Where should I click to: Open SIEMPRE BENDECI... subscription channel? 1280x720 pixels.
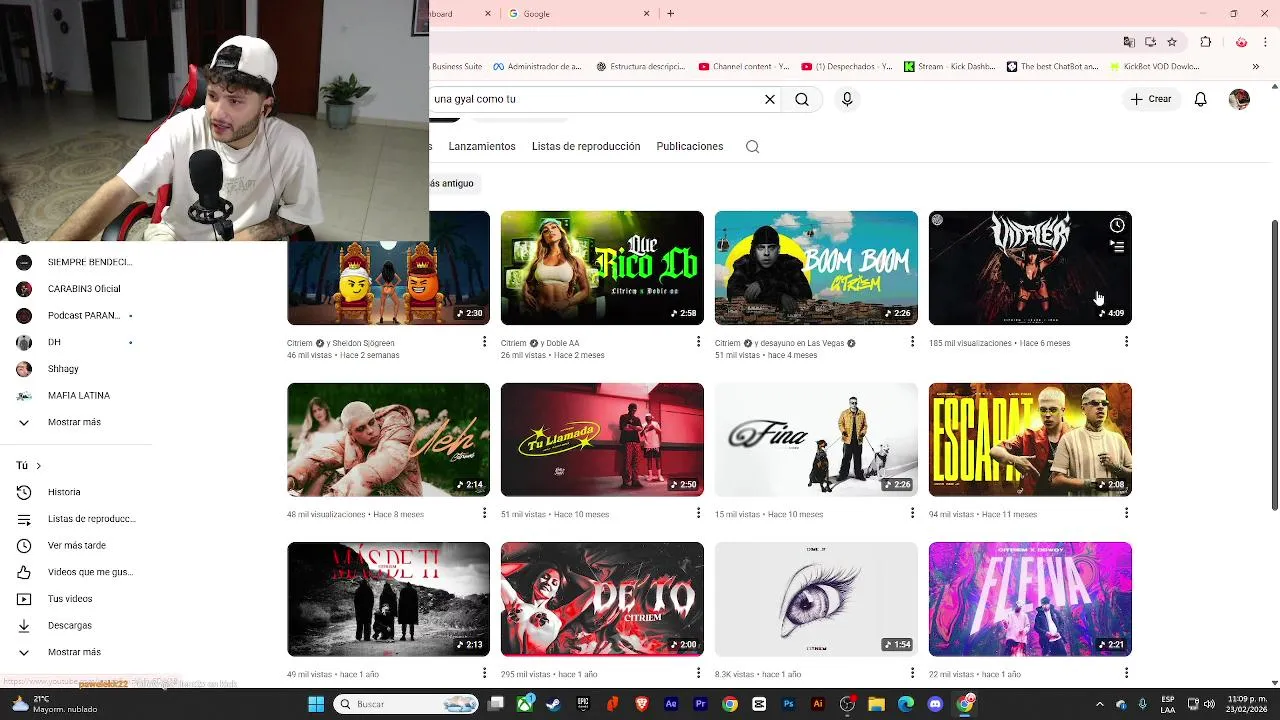coord(76,262)
